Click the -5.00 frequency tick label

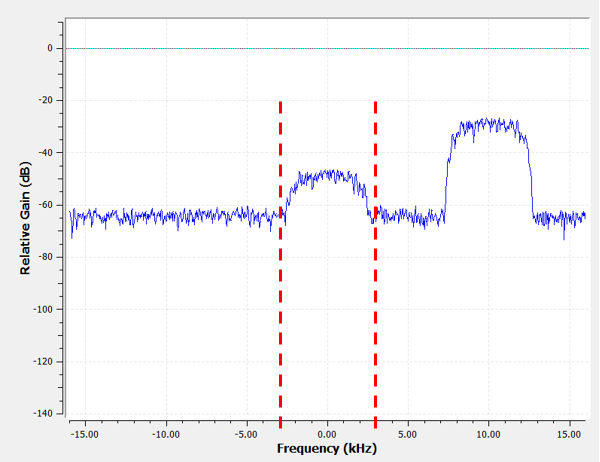(x=246, y=434)
